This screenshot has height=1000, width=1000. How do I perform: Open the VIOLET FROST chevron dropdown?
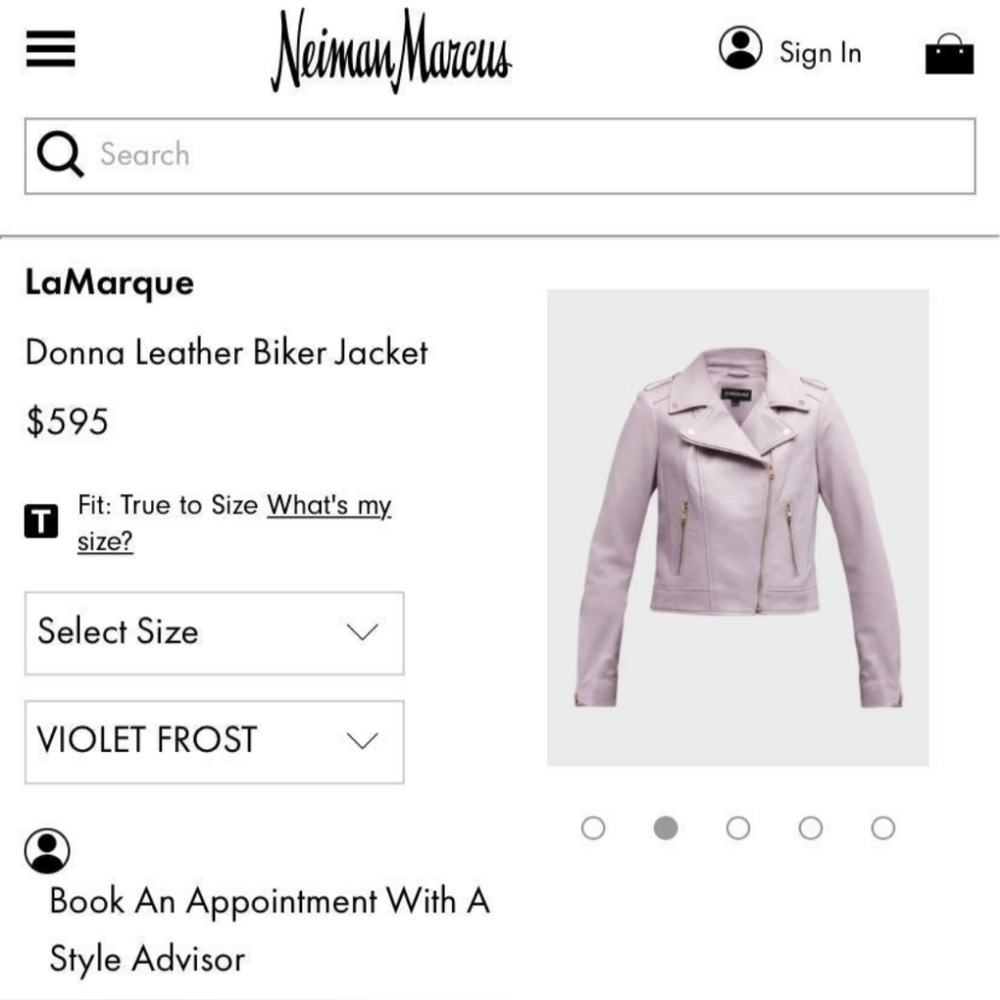point(362,741)
